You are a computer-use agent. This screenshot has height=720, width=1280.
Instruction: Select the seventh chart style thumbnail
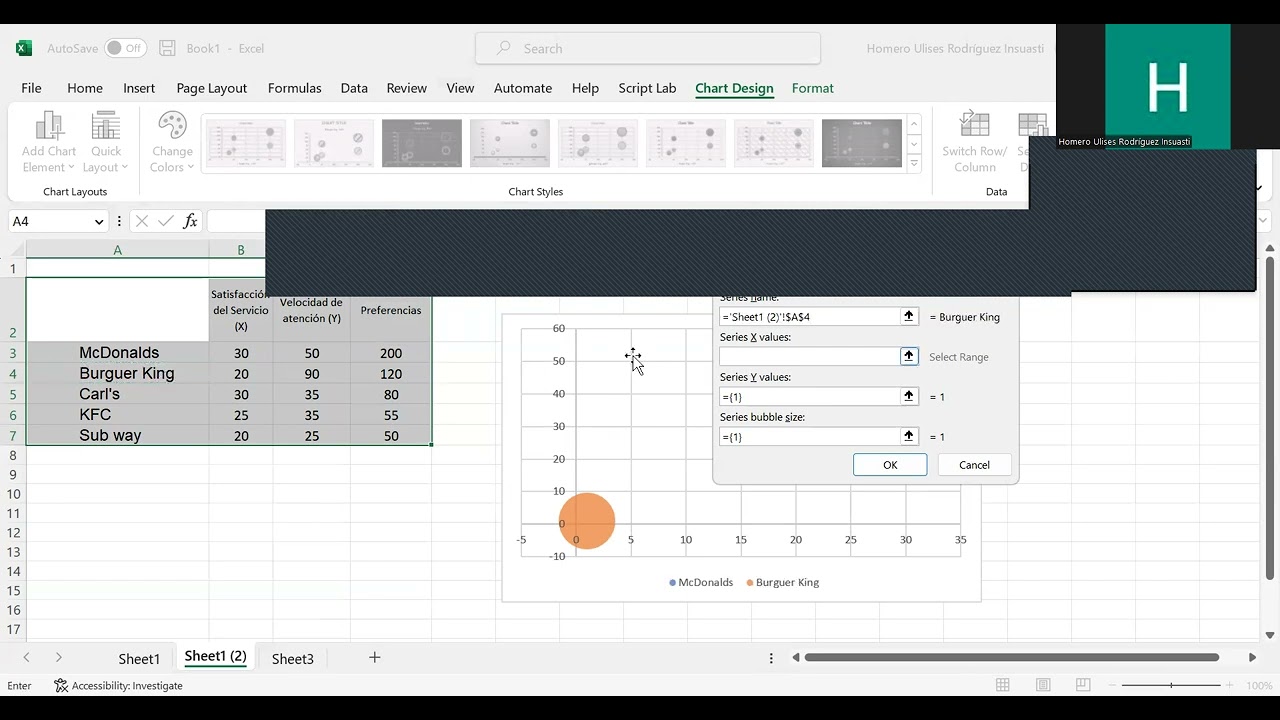(x=774, y=143)
